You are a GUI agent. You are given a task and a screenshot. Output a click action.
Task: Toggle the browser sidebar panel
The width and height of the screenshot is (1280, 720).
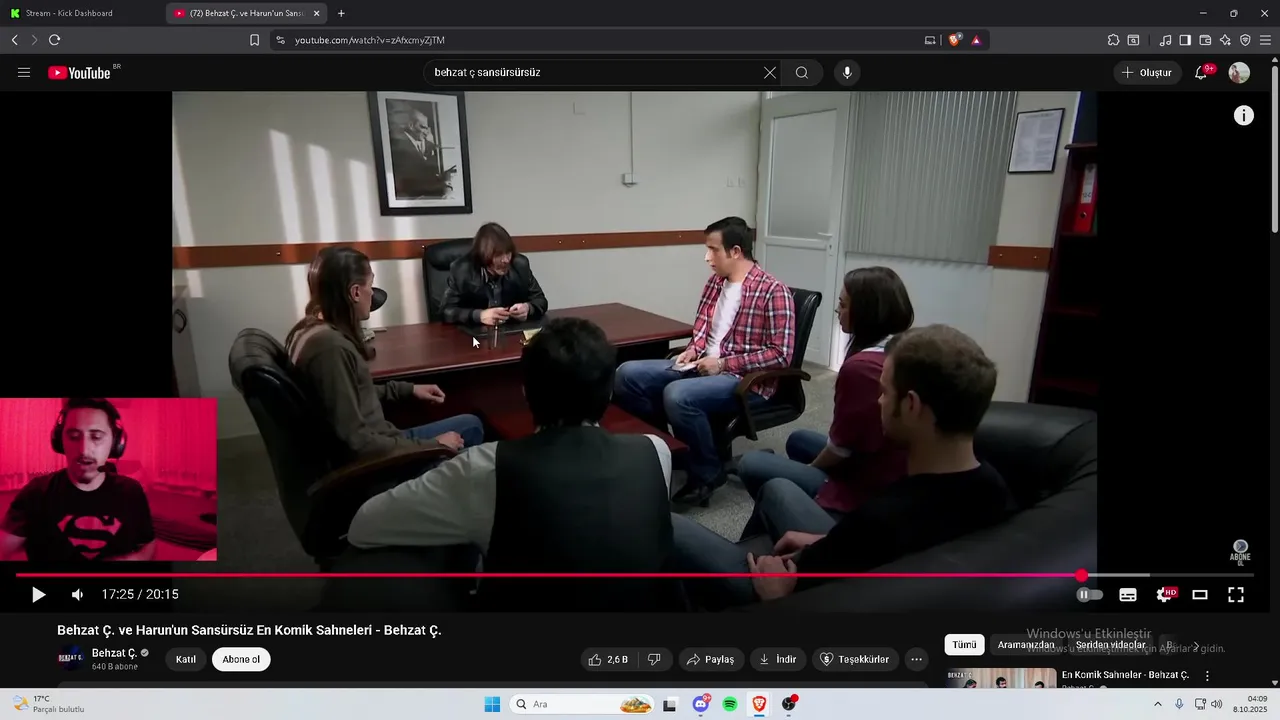(1185, 40)
